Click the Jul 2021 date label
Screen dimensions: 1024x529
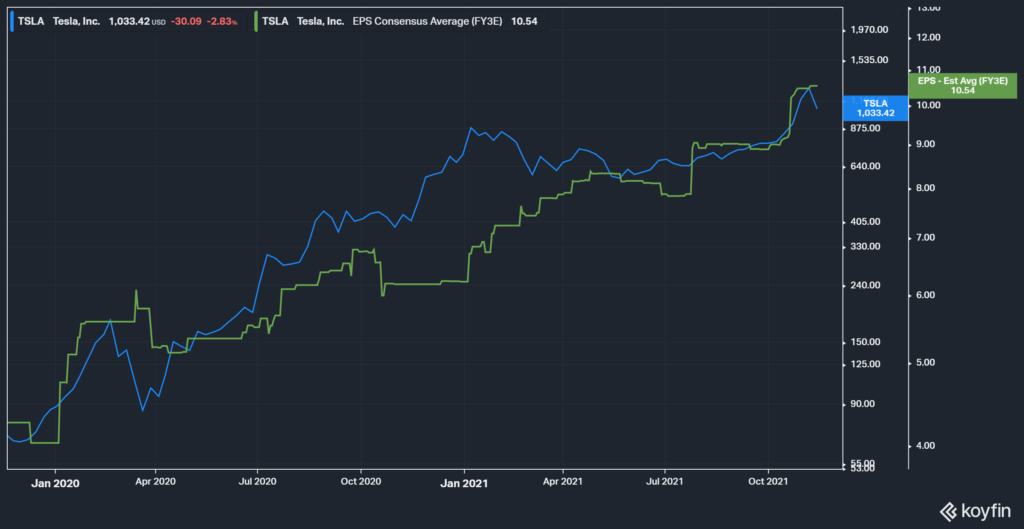click(665, 482)
